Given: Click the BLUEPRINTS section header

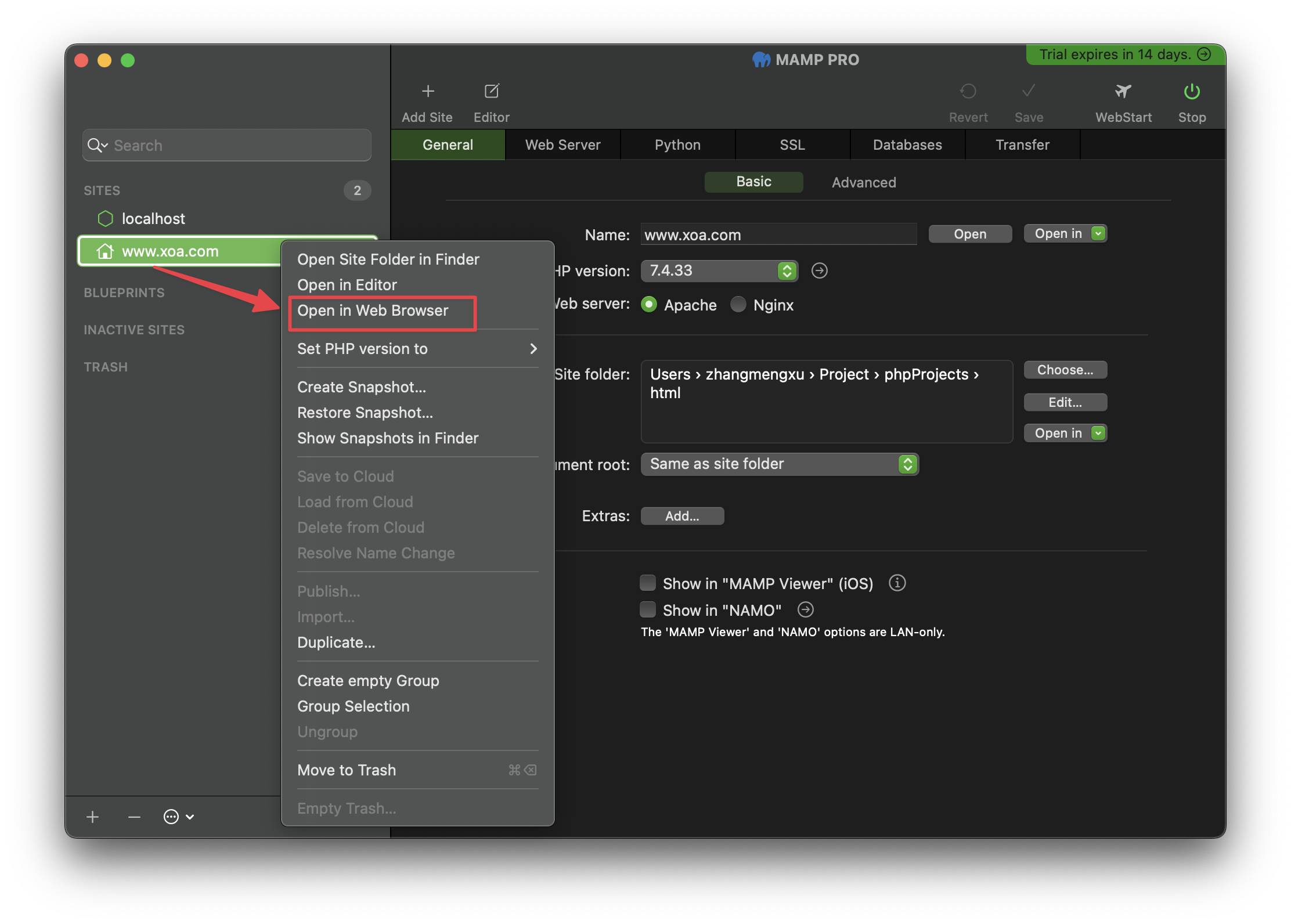Looking at the screenshot, I should pyautogui.click(x=124, y=293).
